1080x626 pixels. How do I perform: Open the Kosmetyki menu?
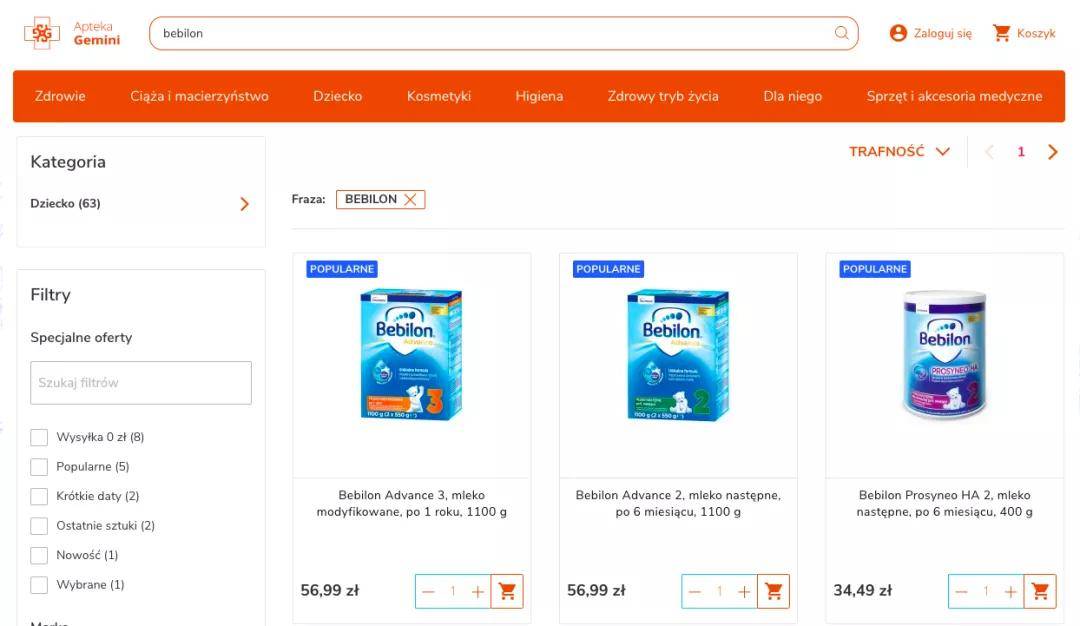[439, 96]
